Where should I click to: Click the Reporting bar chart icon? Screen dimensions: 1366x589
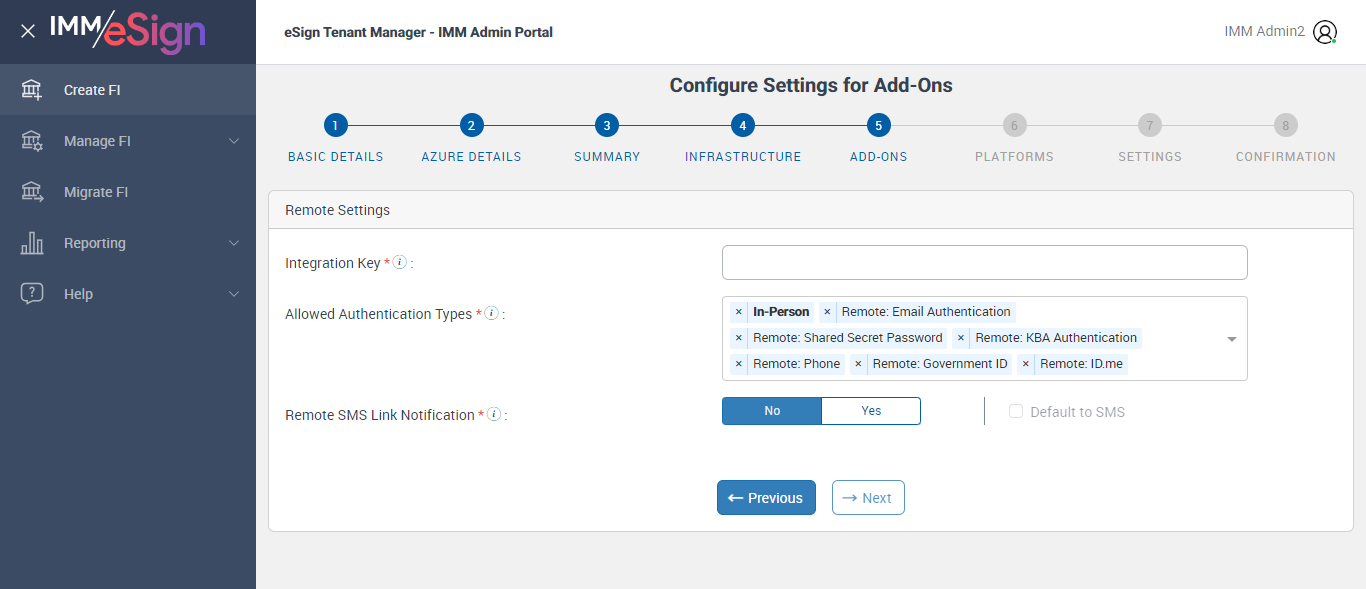pyautogui.click(x=32, y=243)
